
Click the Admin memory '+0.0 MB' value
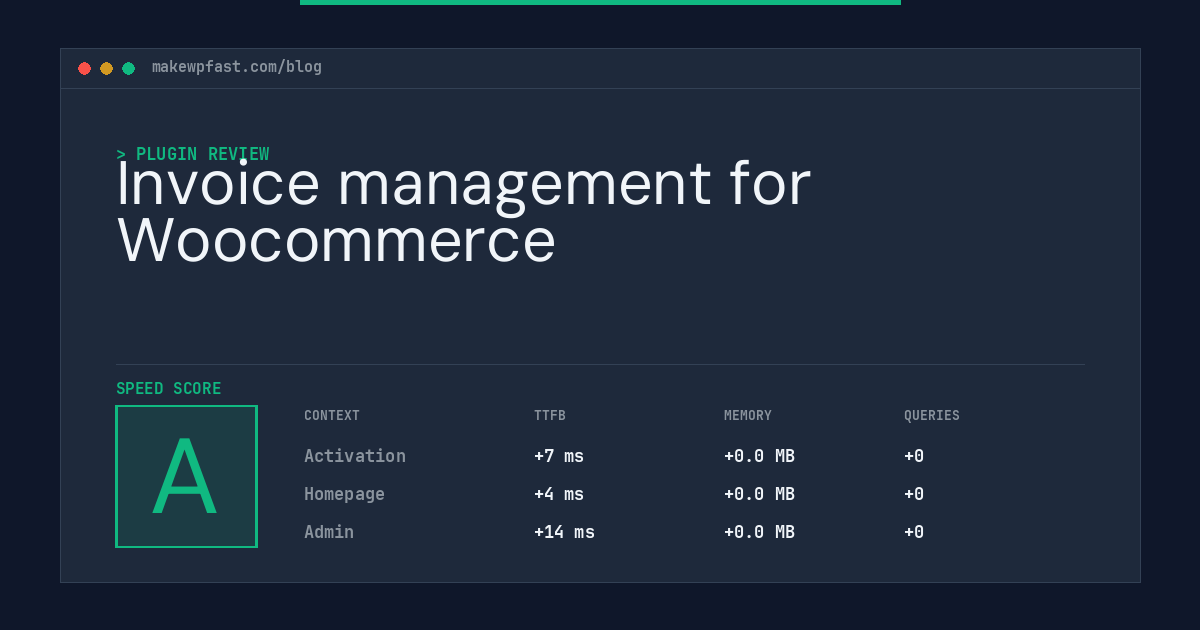click(759, 532)
